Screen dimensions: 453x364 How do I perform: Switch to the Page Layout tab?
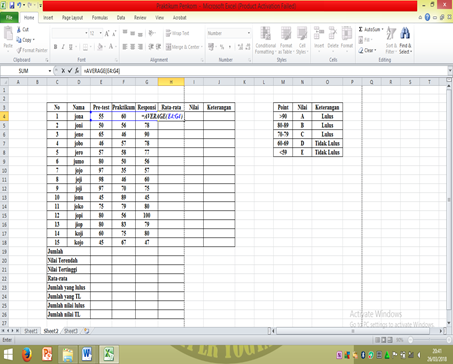click(x=72, y=18)
